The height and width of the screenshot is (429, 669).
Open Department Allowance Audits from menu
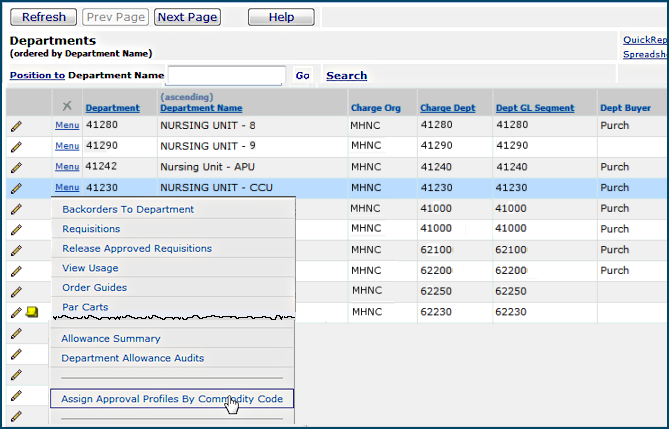point(133,358)
